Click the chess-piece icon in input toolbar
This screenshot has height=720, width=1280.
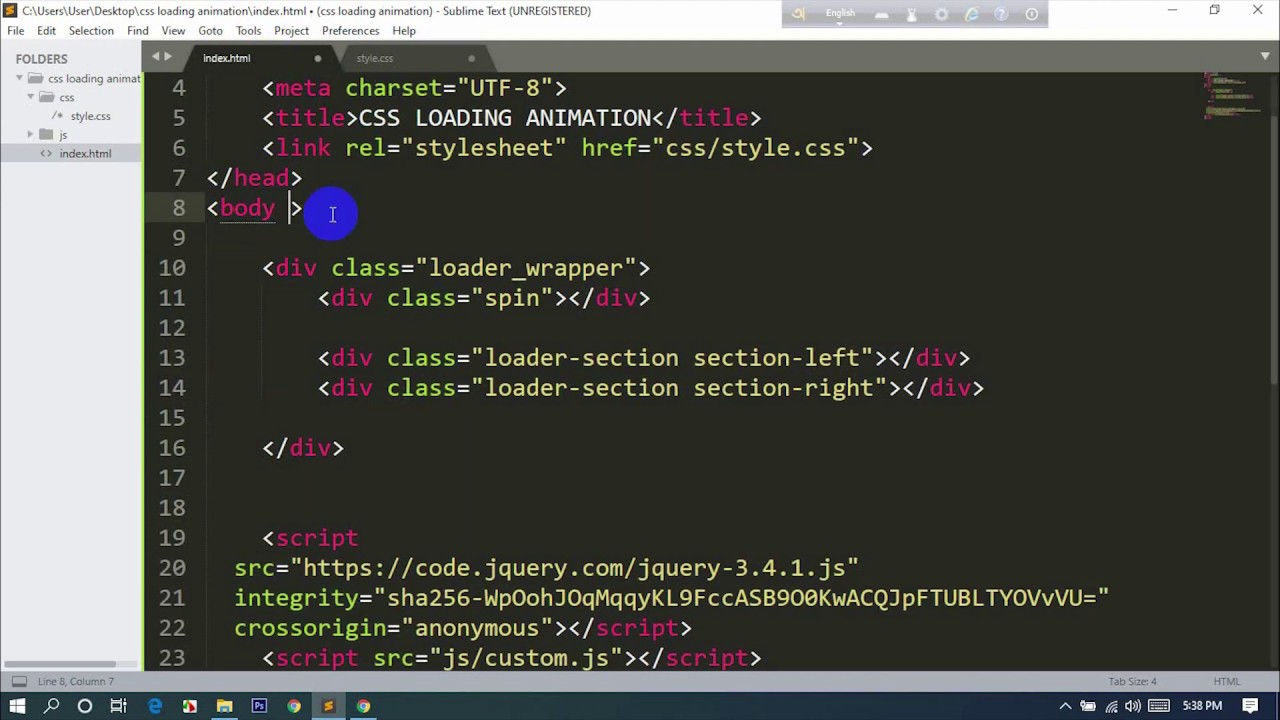coord(911,14)
